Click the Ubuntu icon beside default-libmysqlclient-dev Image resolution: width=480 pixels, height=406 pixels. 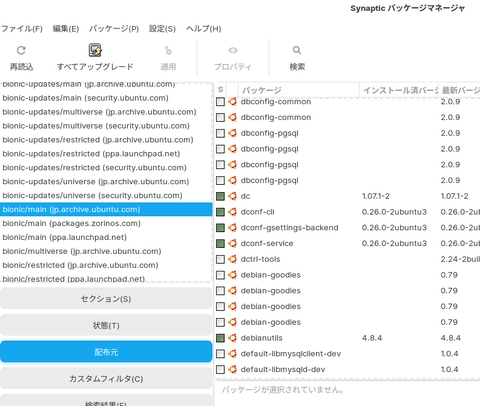point(232,354)
